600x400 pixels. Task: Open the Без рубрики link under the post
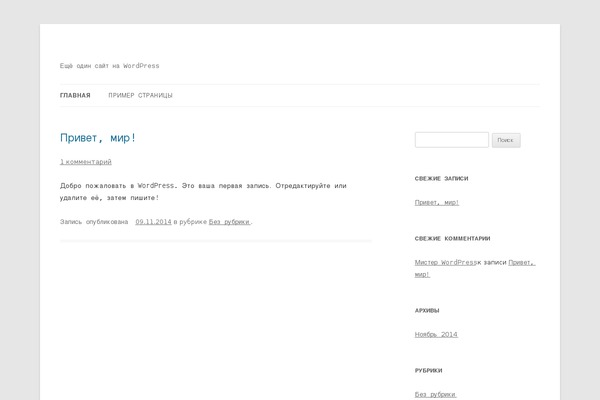[x=229, y=222]
